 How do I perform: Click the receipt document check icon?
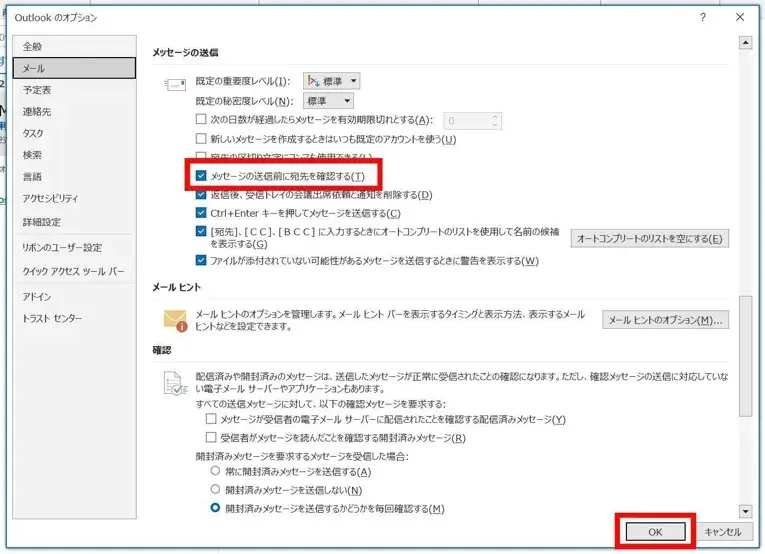pos(175,383)
